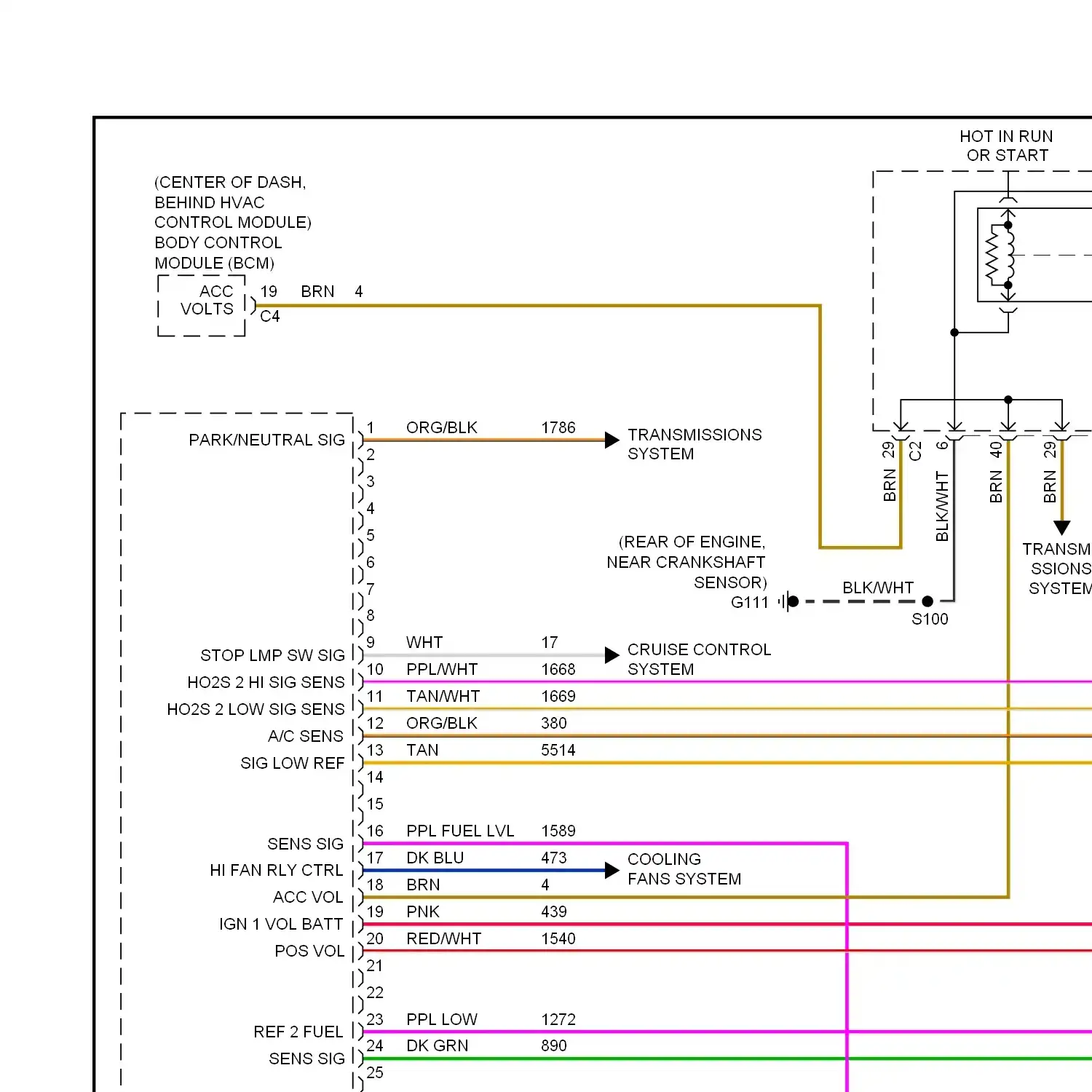Select the 'WHT' wire label
The height and width of the screenshot is (1092, 1092).
(x=424, y=642)
